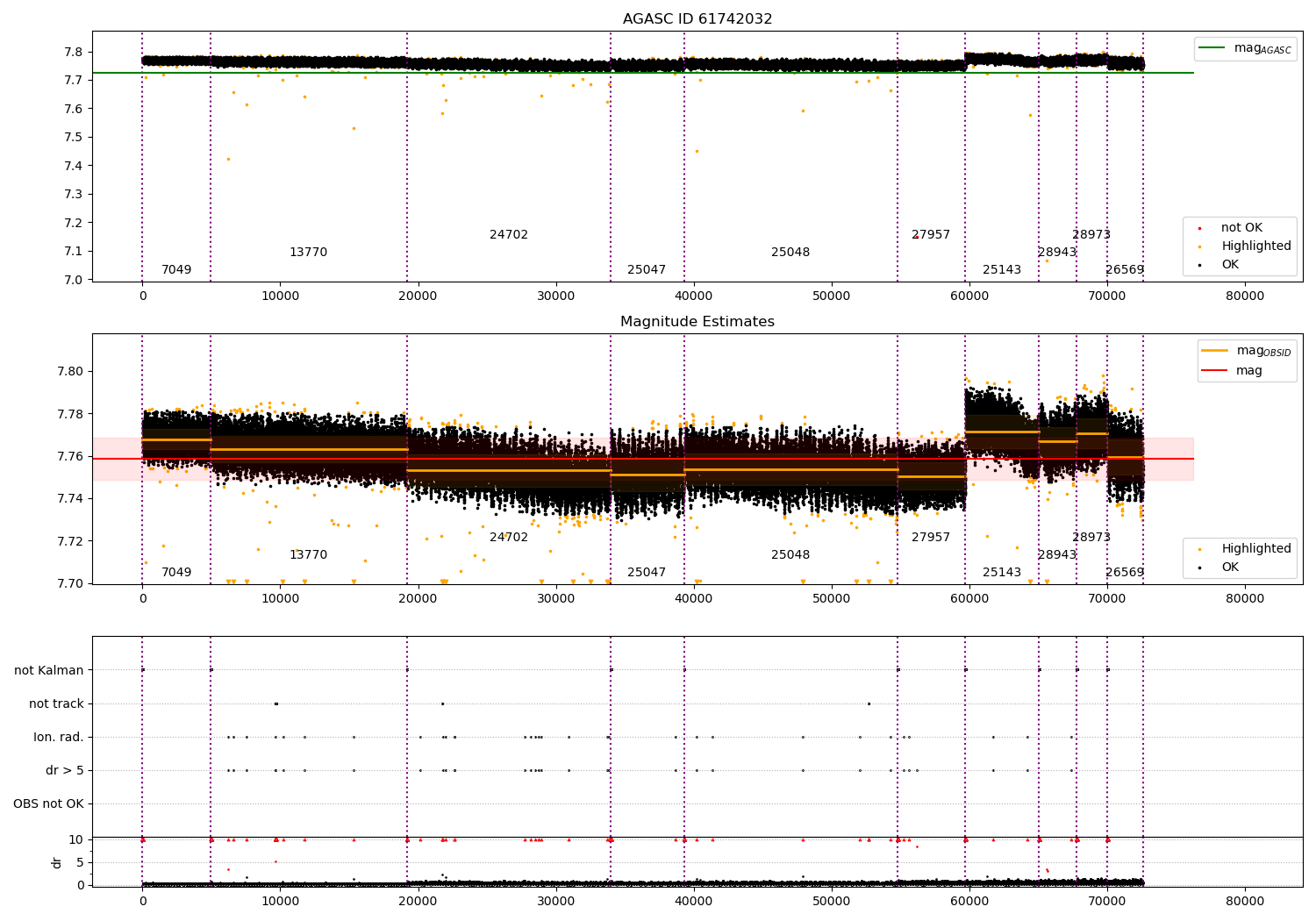The width and height of the screenshot is (1316, 921).
Task: Click OBSID label 28973 in Magnitude Estimates plot
Action: pyautogui.click(x=1091, y=538)
